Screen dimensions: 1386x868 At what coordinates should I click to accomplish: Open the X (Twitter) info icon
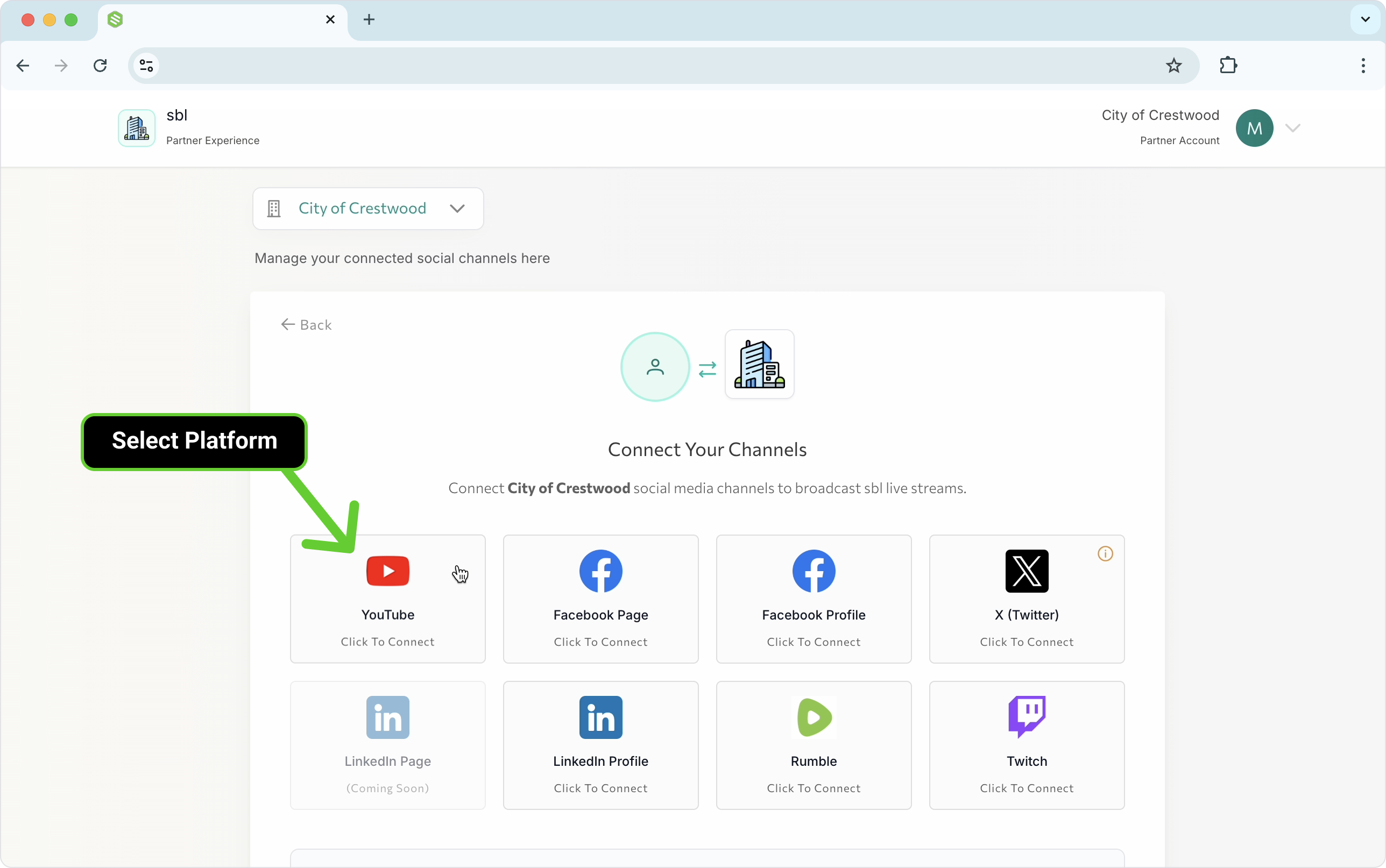pyautogui.click(x=1105, y=554)
